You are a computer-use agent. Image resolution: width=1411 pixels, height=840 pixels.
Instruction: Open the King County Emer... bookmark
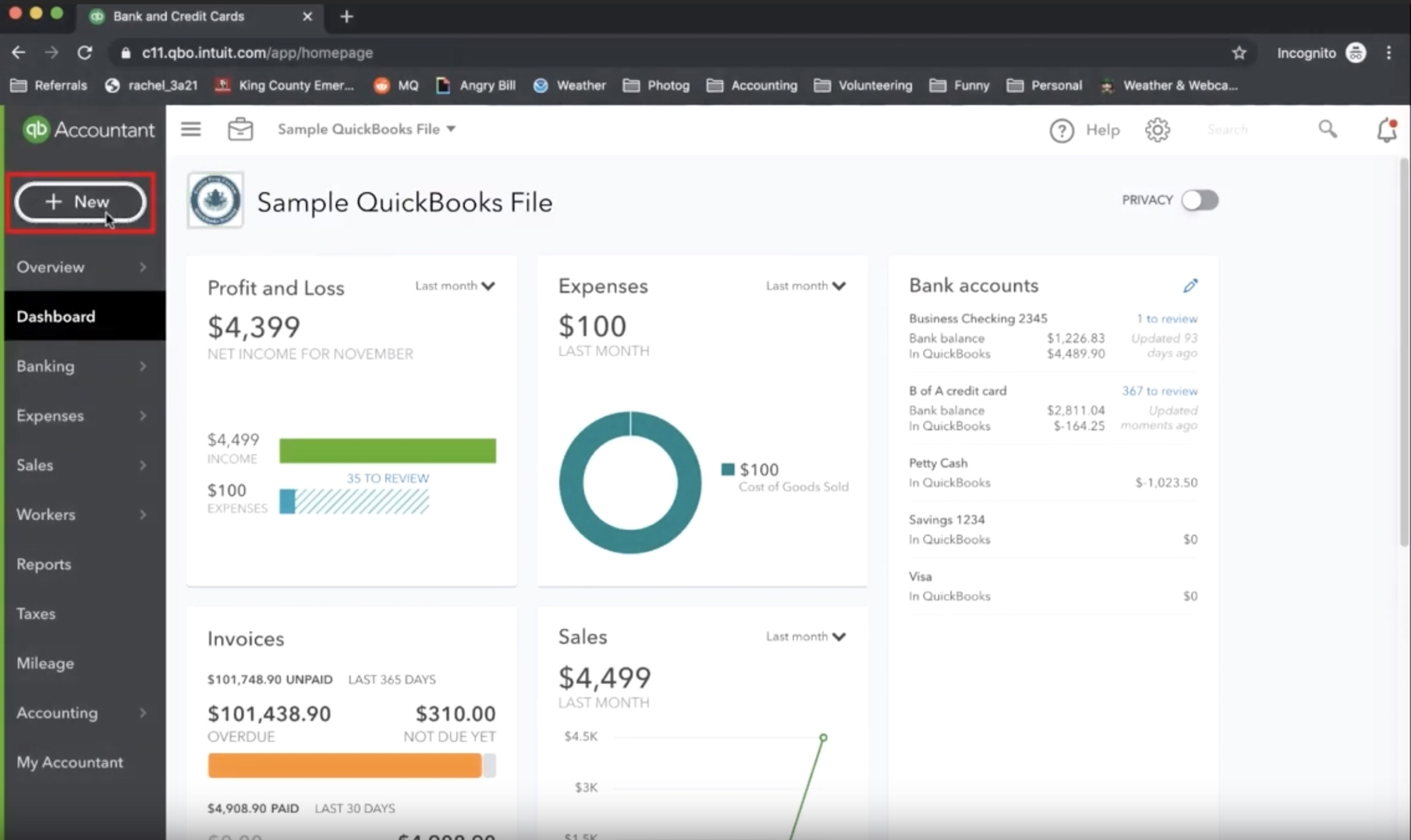tap(285, 85)
